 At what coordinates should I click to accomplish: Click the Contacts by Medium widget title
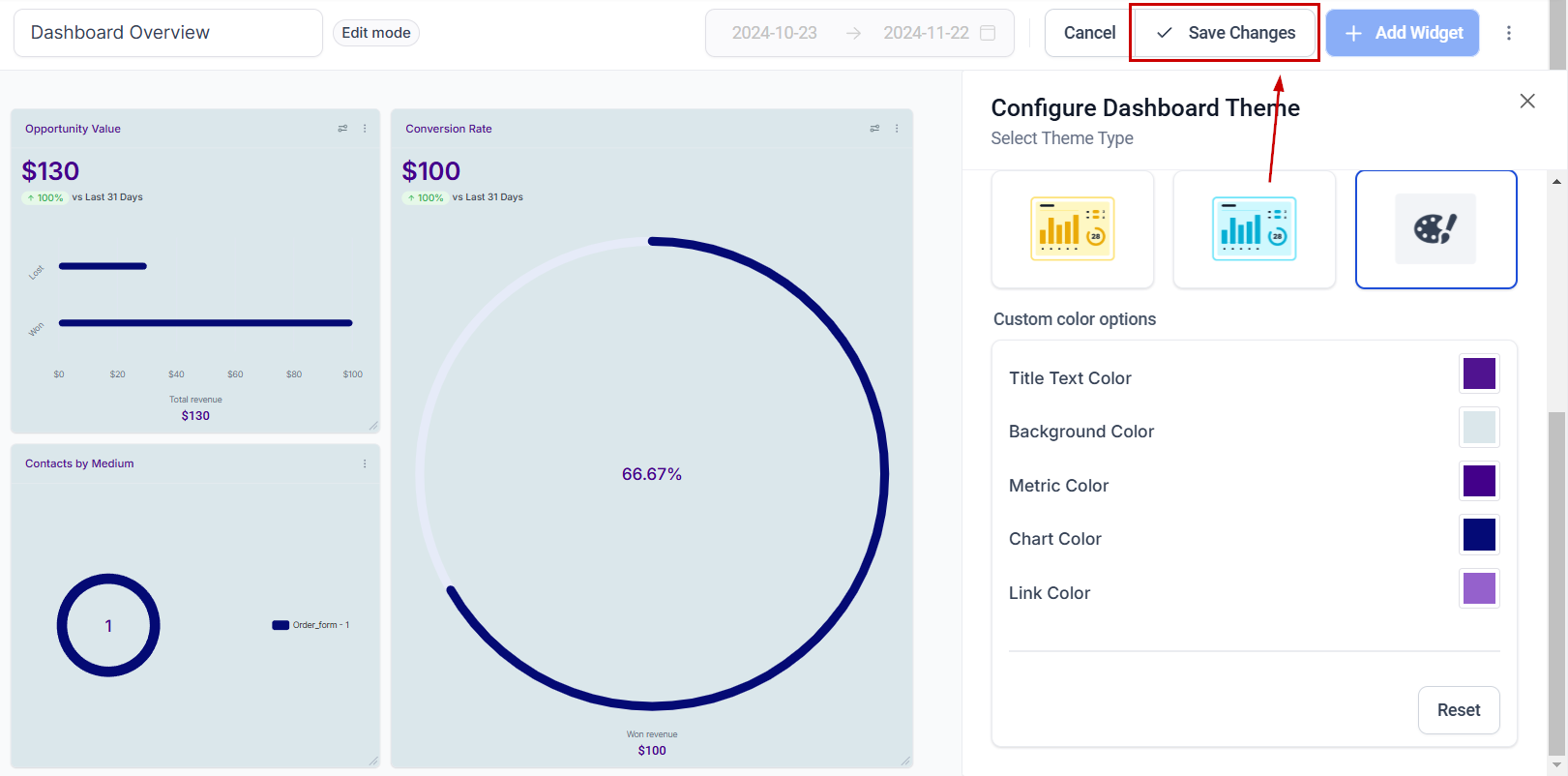[x=79, y=463]
